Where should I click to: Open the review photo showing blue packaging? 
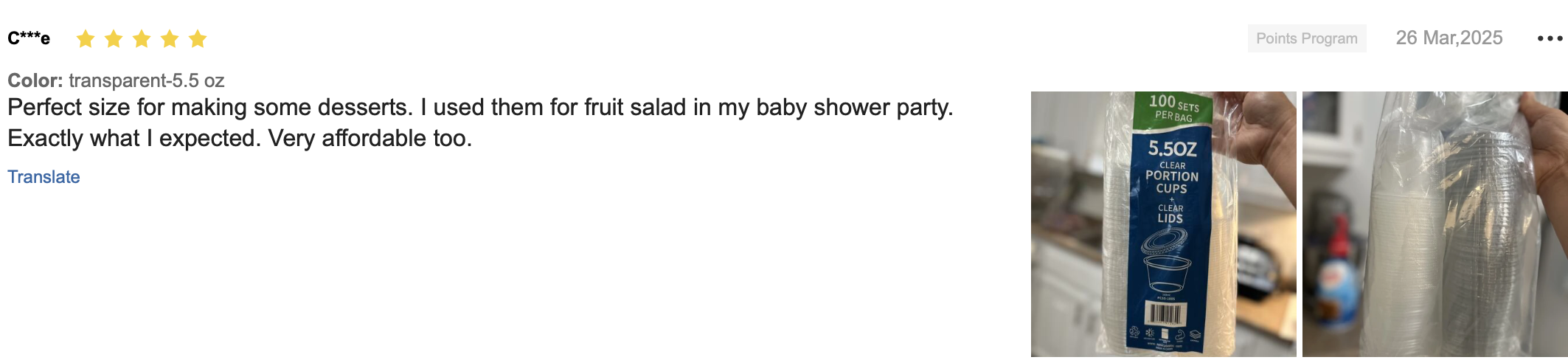pyautogui.click(x=1163, y=224)
